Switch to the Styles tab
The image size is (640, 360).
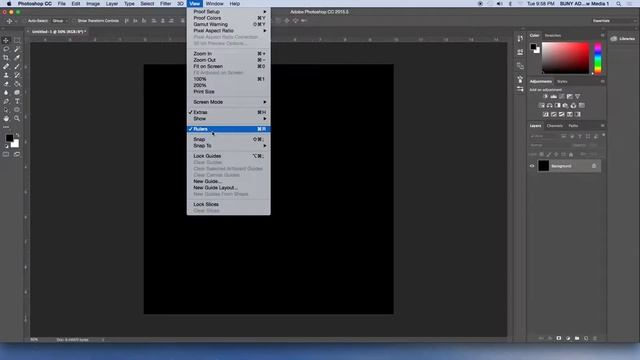pyautogui.click(x=562, y=82)
